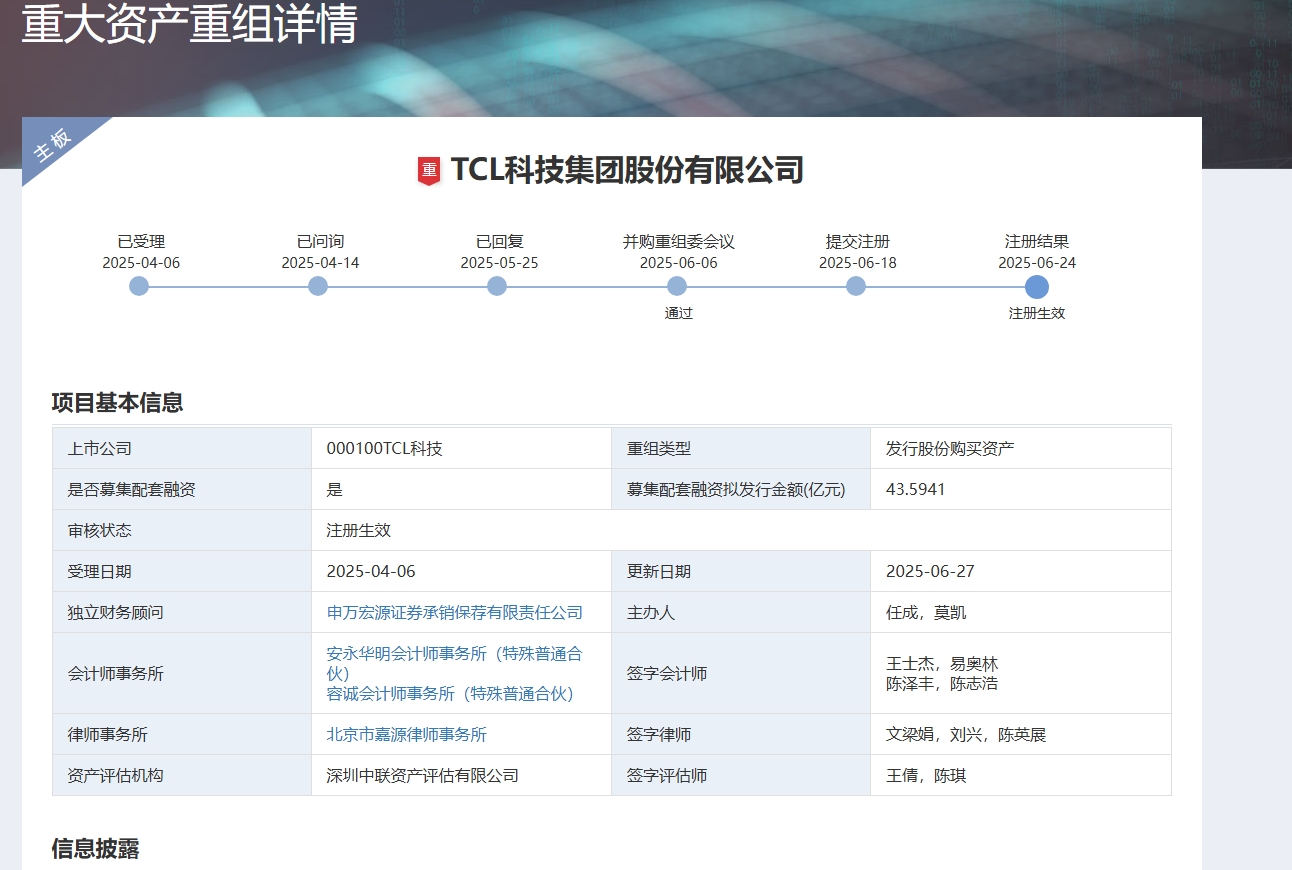The image size is (1292, 870).
Task: Click the 更新日期 label cell
Action: [x=741, y=571]
